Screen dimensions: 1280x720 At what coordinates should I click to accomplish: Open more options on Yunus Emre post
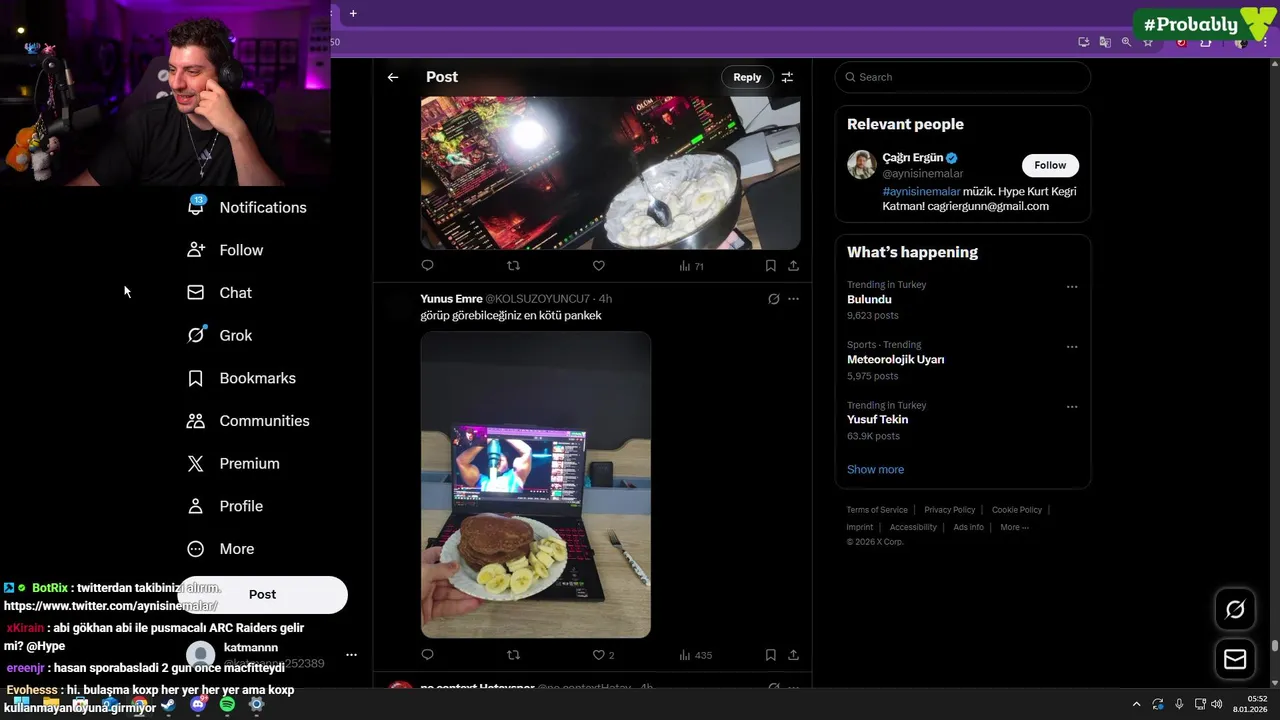point(793,299)
